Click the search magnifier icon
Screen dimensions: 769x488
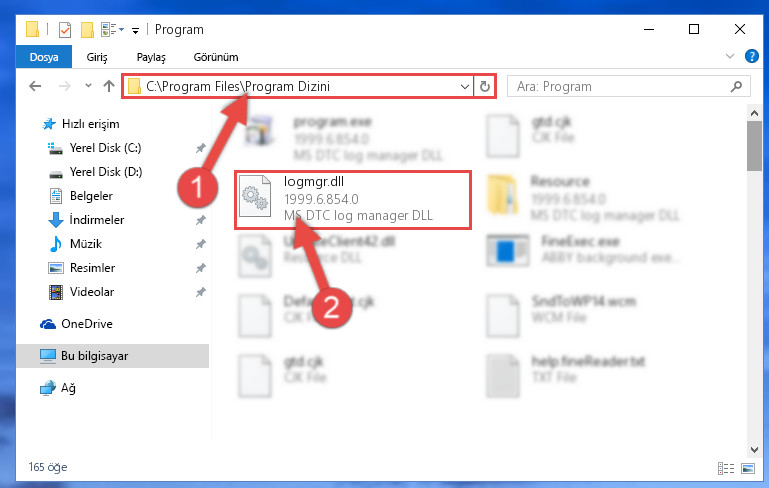click(736, 87)
